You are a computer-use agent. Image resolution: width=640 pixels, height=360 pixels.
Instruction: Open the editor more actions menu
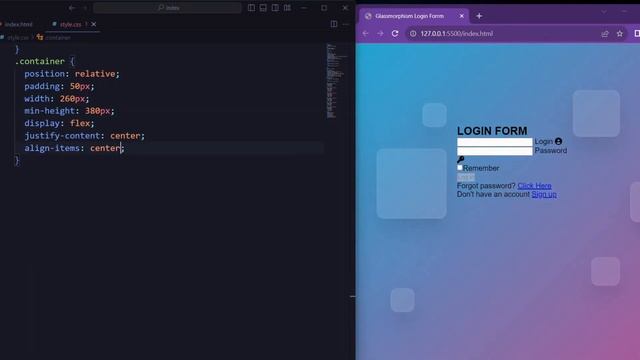[346, 24]
